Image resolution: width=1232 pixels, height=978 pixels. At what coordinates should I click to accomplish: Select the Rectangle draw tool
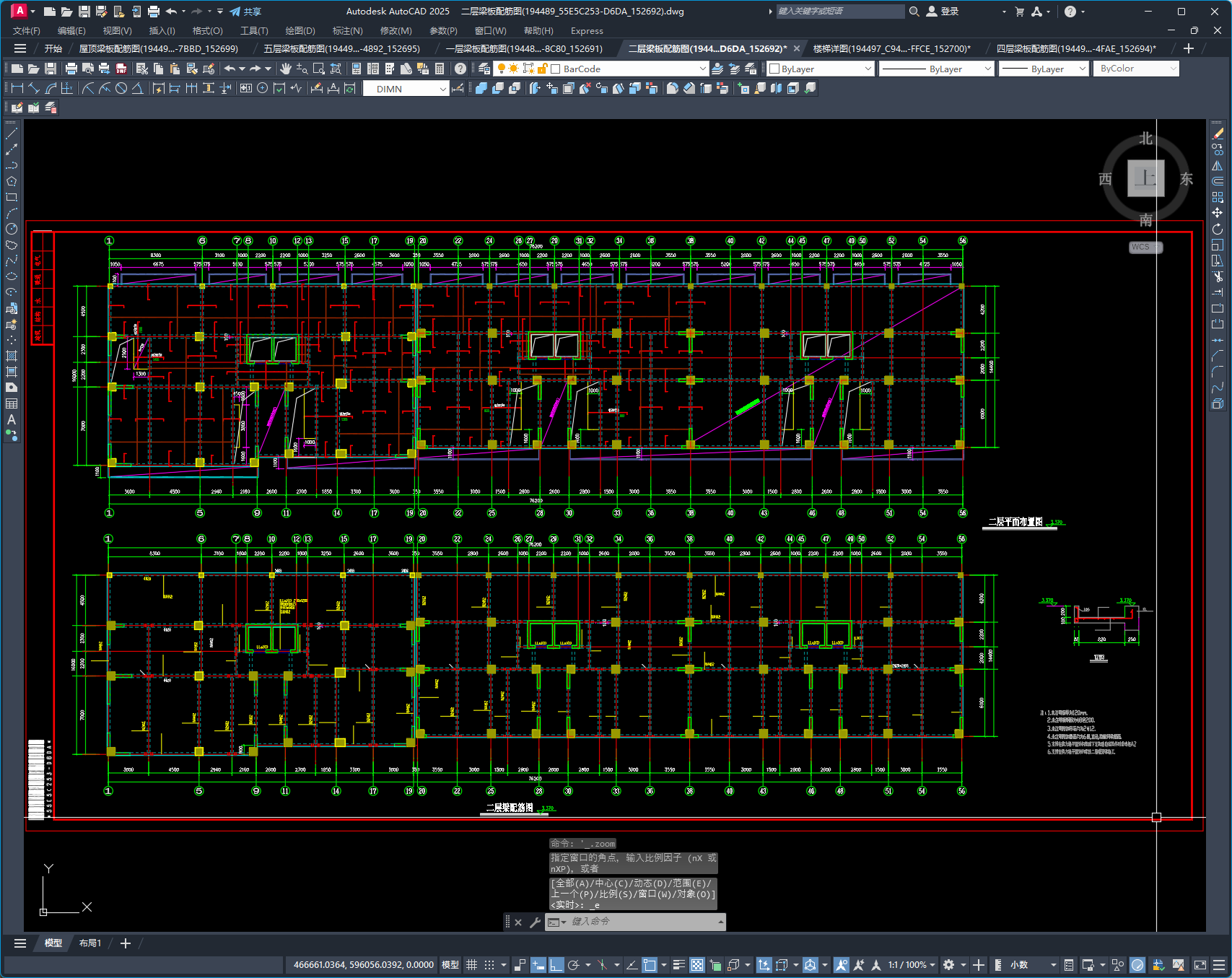click(x=12, y=197)
